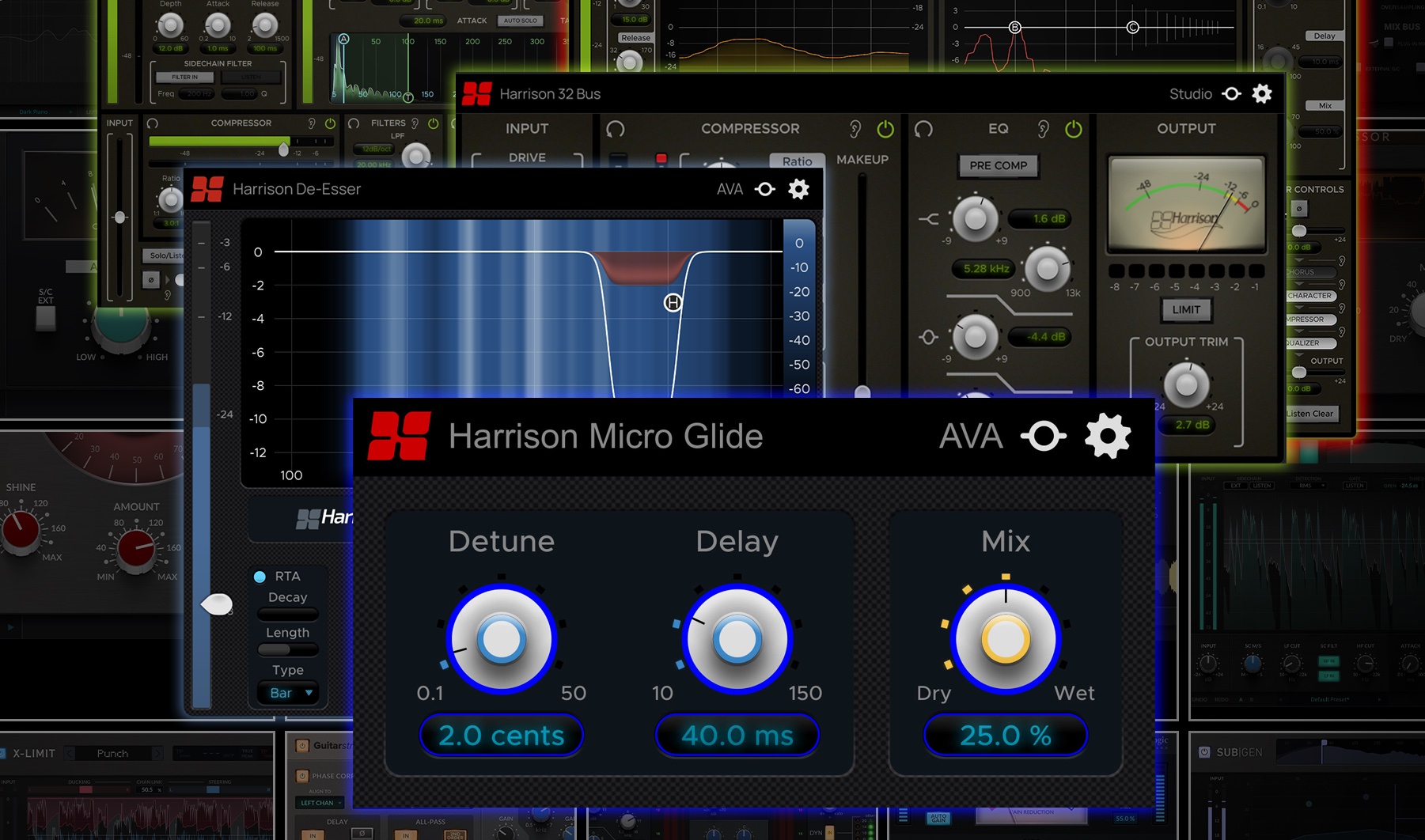This screenshot has height=840, width=1425.
Task: Click the Micro Glide target ring icon
Action: [x=1044, y=436]
